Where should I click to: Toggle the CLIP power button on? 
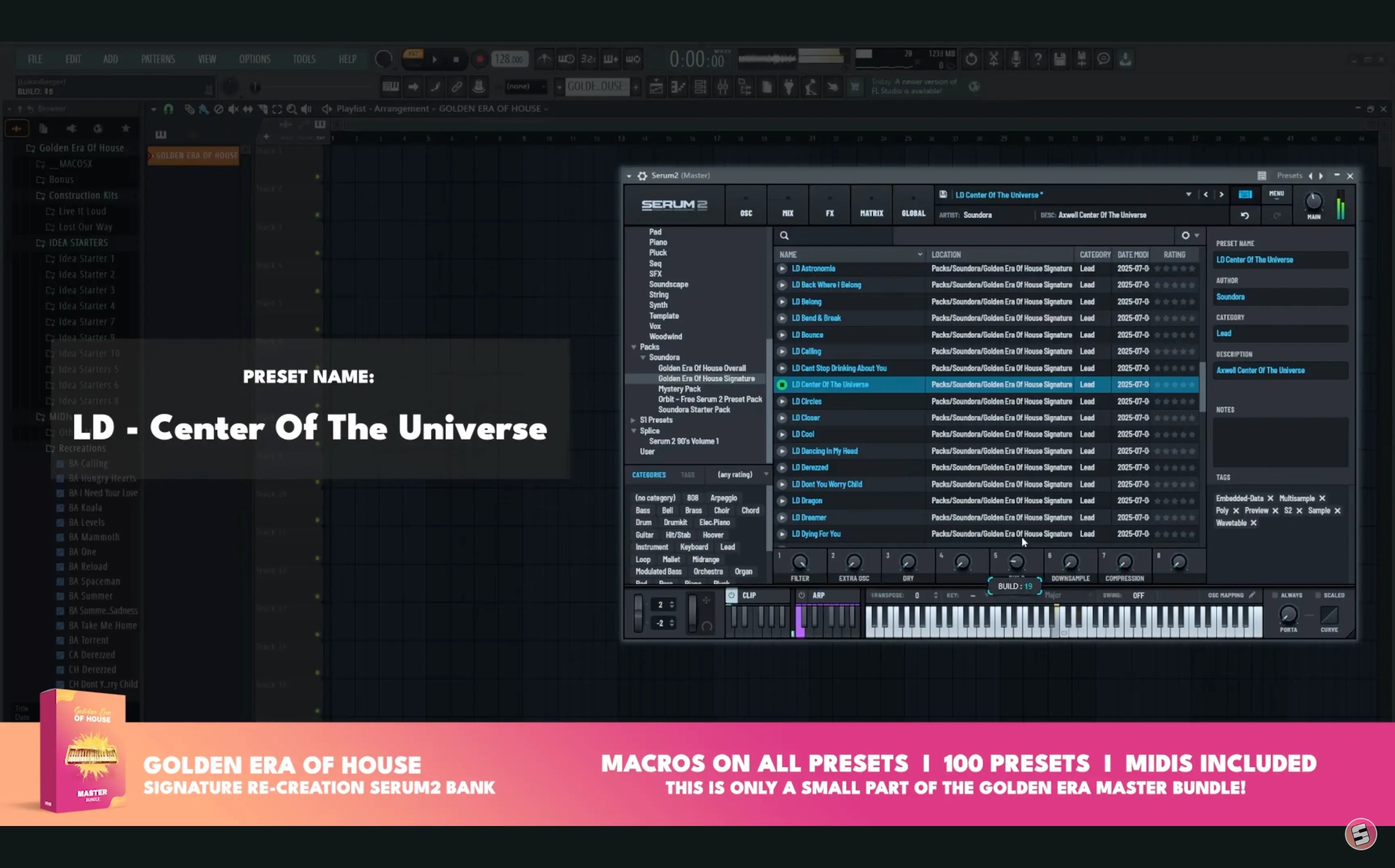[x=731, y=595]
